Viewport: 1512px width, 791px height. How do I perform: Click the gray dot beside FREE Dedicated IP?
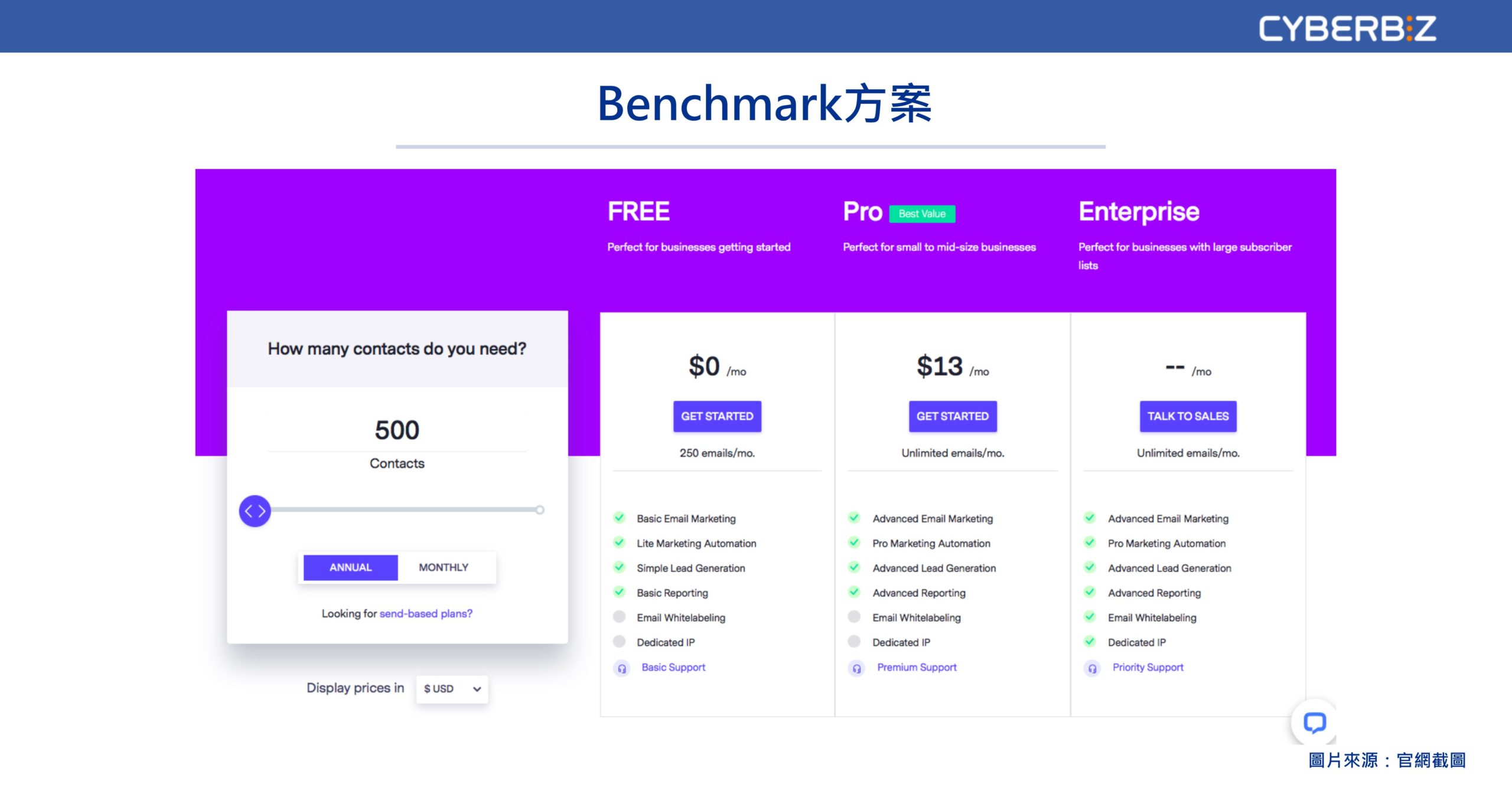pyautogui.click(x=619, y=642)
